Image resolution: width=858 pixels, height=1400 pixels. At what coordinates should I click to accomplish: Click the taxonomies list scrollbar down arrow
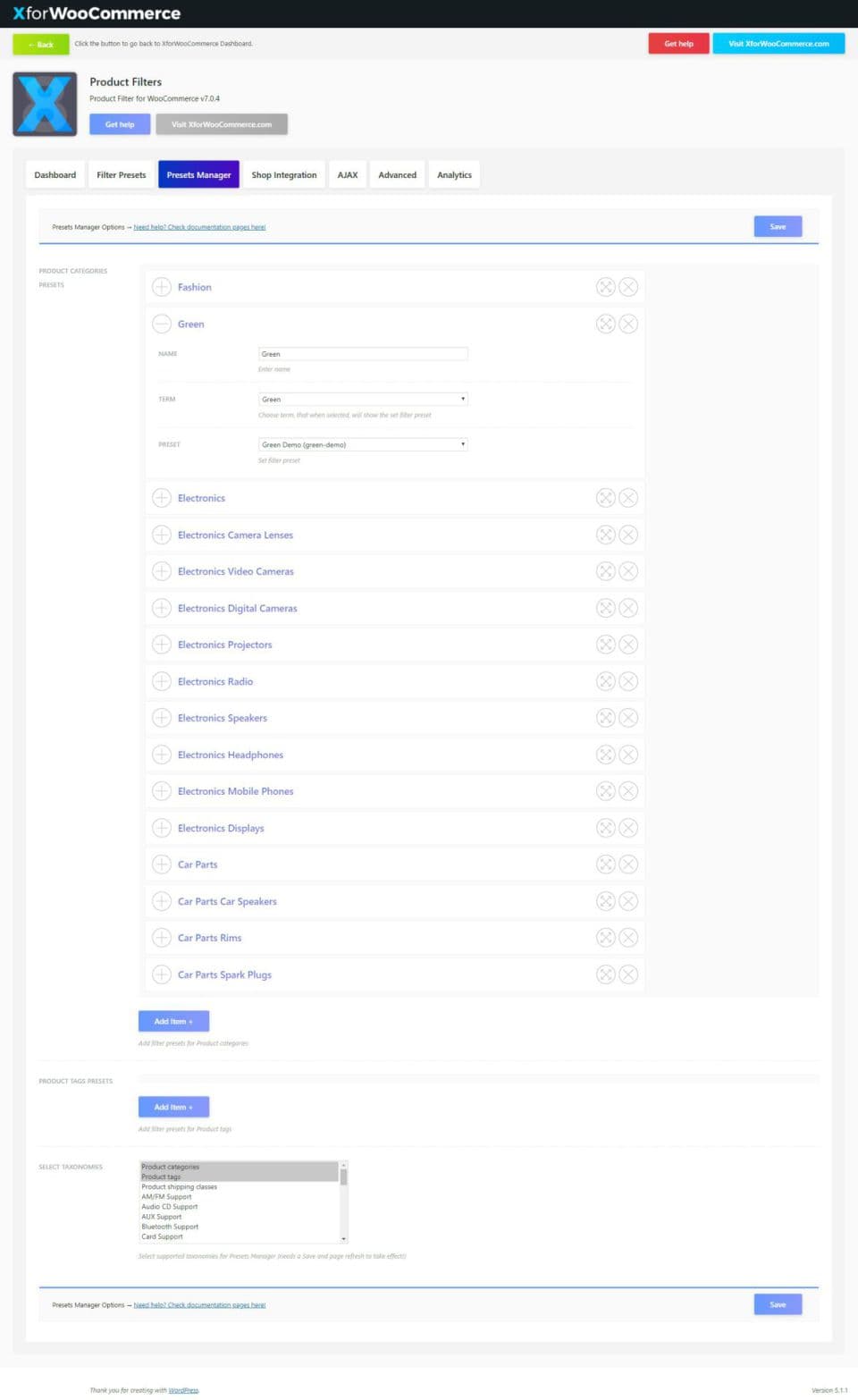pos(343,1239)
